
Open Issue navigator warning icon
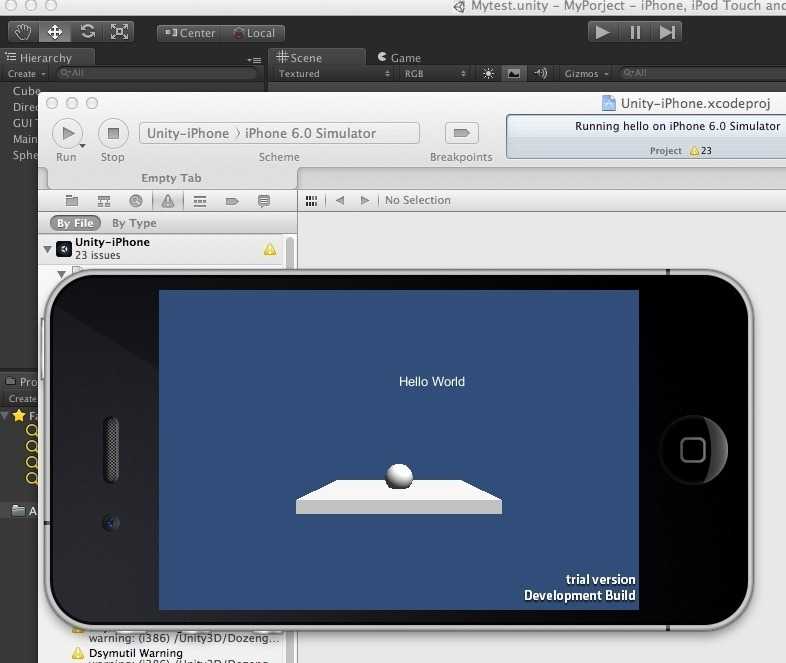[168, 201]
